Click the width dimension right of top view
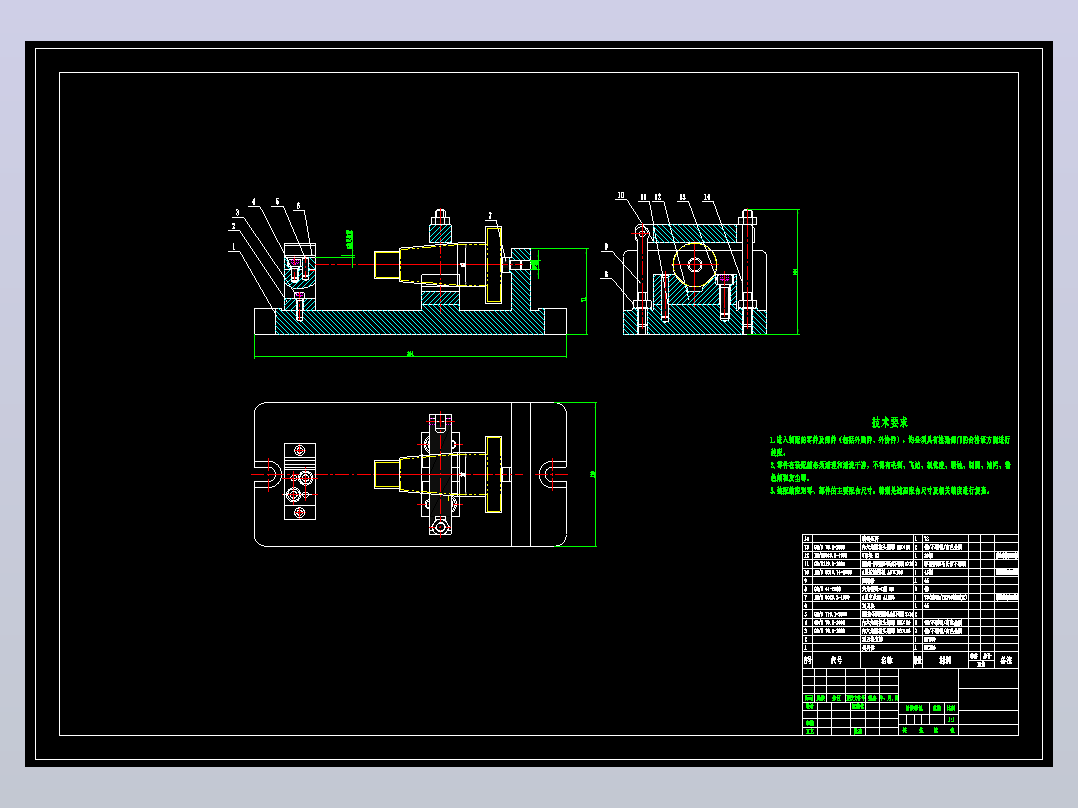 point(593,474)
